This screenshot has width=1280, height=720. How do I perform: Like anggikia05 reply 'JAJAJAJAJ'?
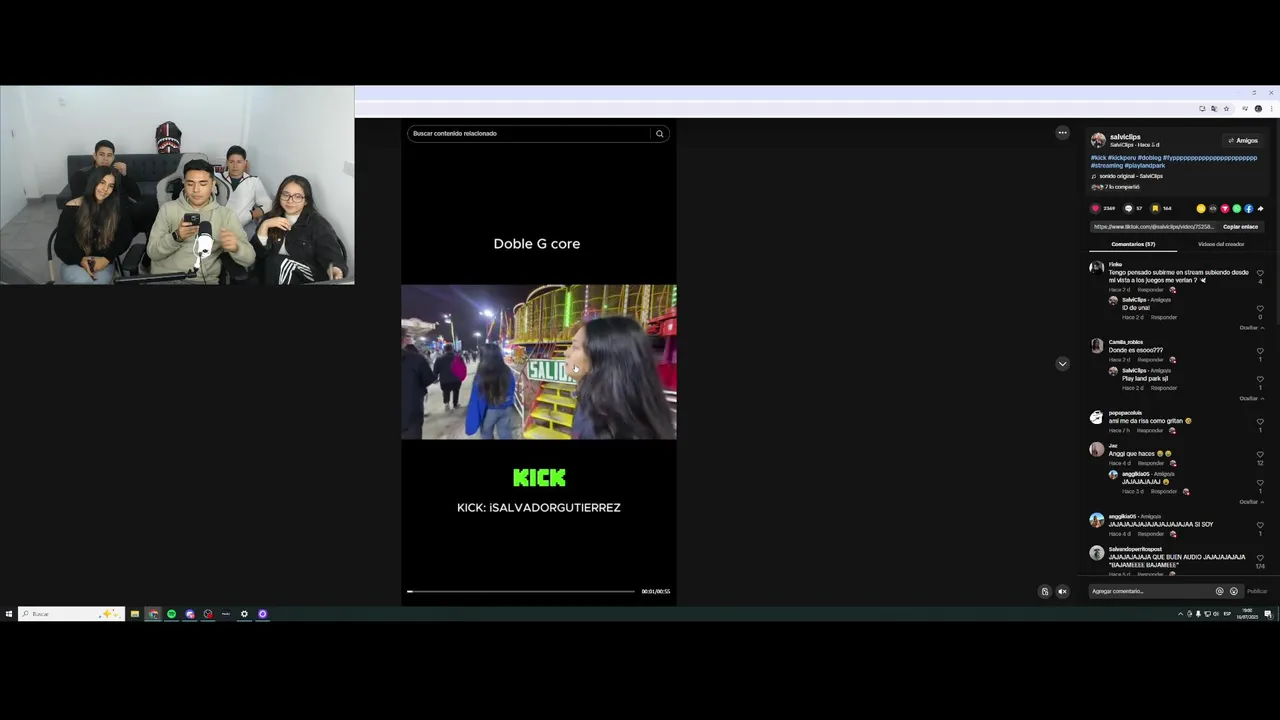(x=1260, y=483)
